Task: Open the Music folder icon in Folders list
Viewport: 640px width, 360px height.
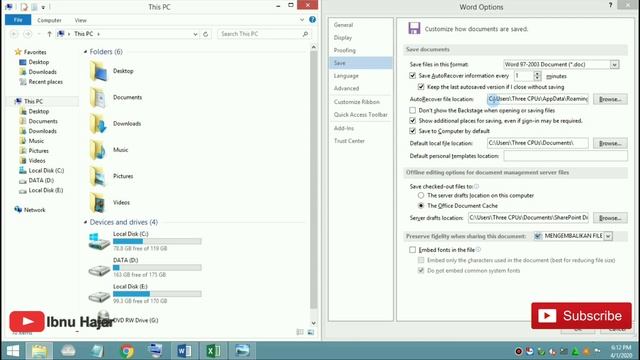Action: (x=98, y=150)
